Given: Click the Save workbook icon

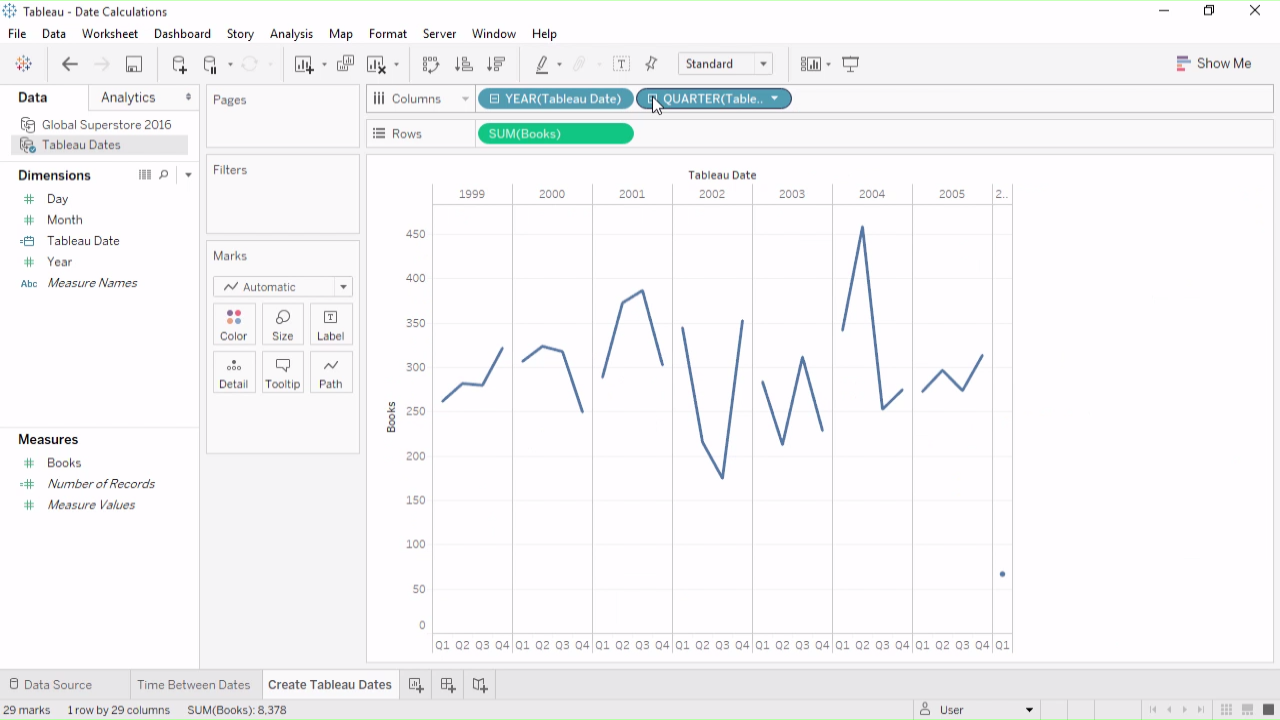Looking at the screenshot, I should (x=133, y=64).
